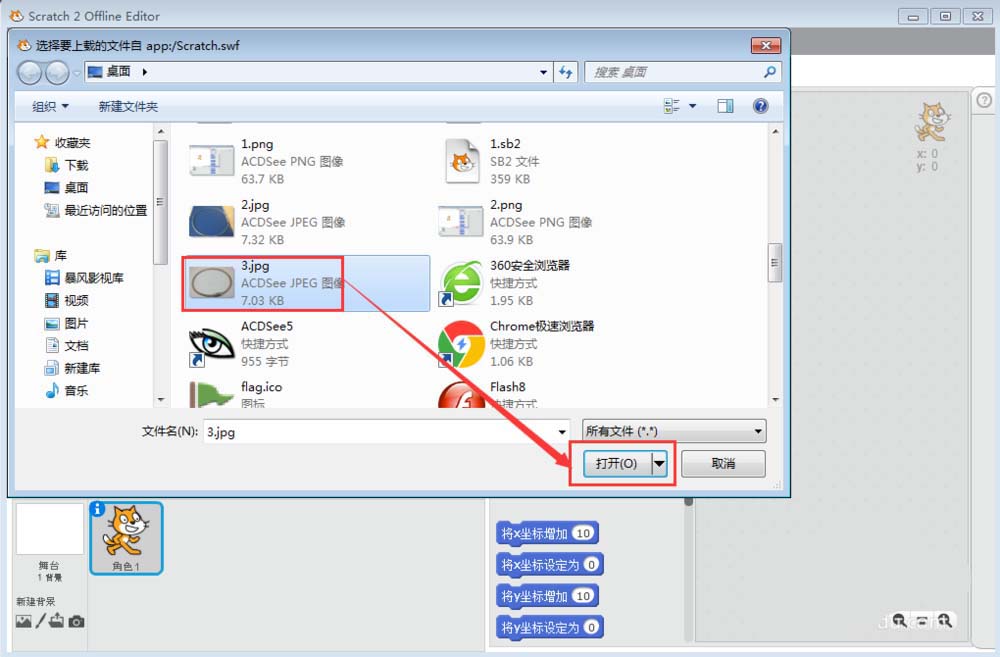1000x657 pixels.
Task: Click zoom out icon in scripts area
Action: tap(899, 620)
